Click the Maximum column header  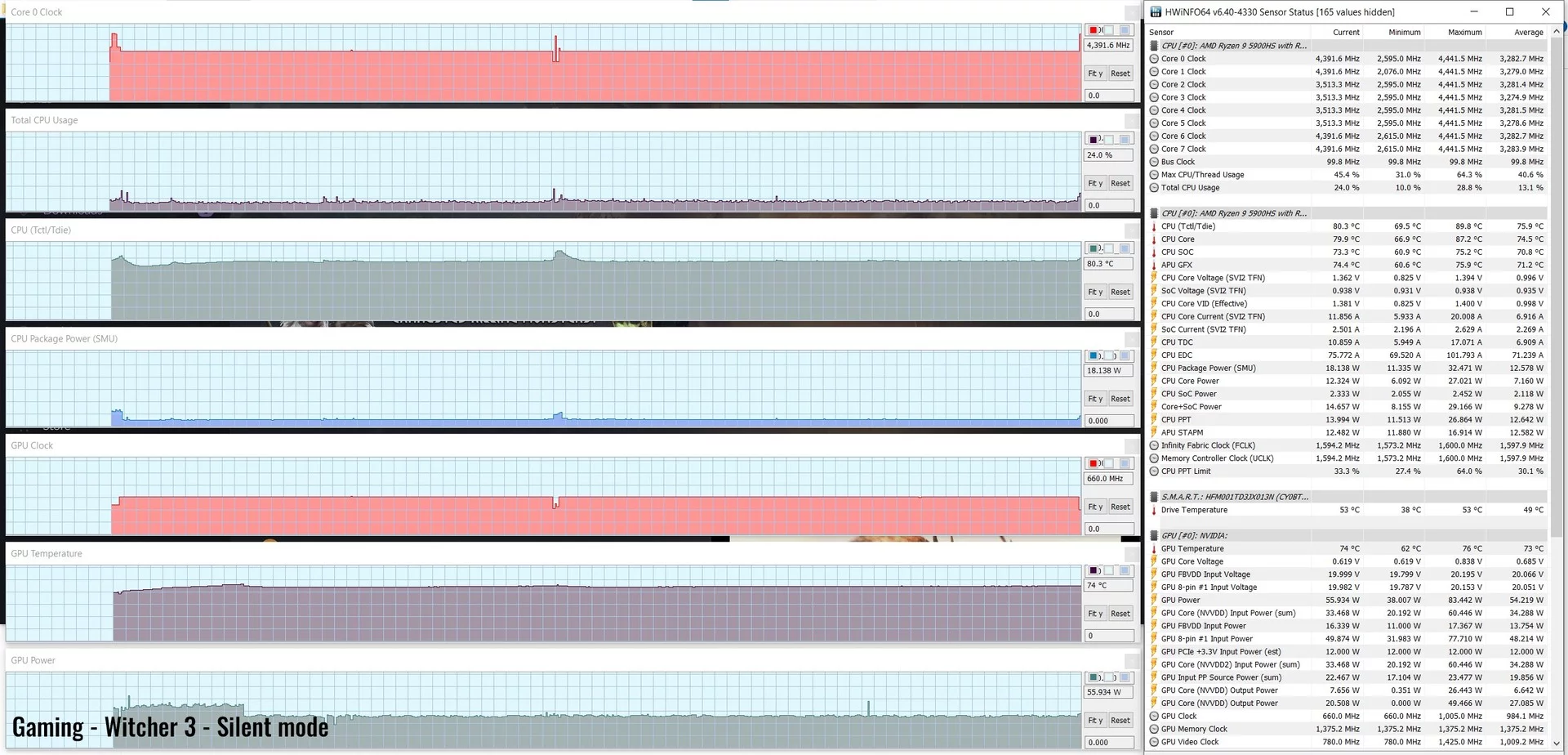[x=1465, y=33]
